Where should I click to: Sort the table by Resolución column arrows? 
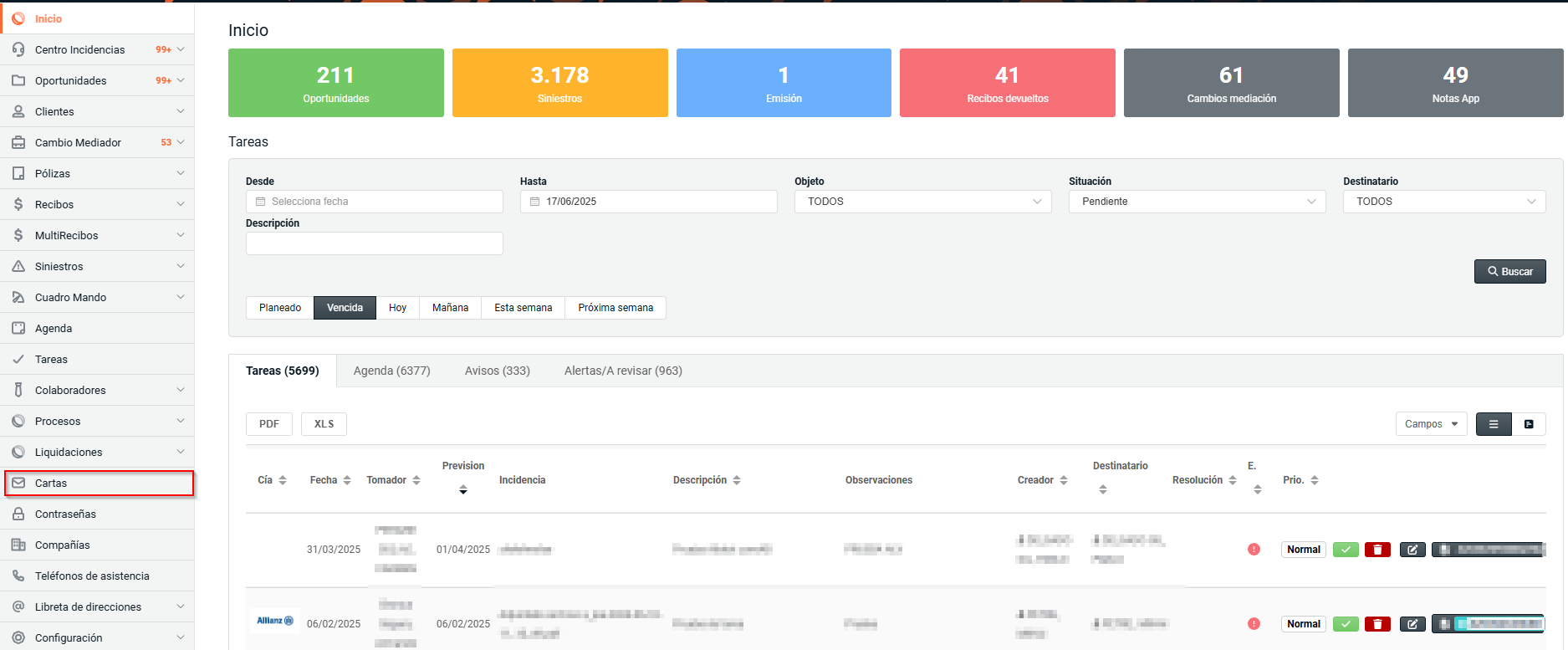pos(1233,480)
